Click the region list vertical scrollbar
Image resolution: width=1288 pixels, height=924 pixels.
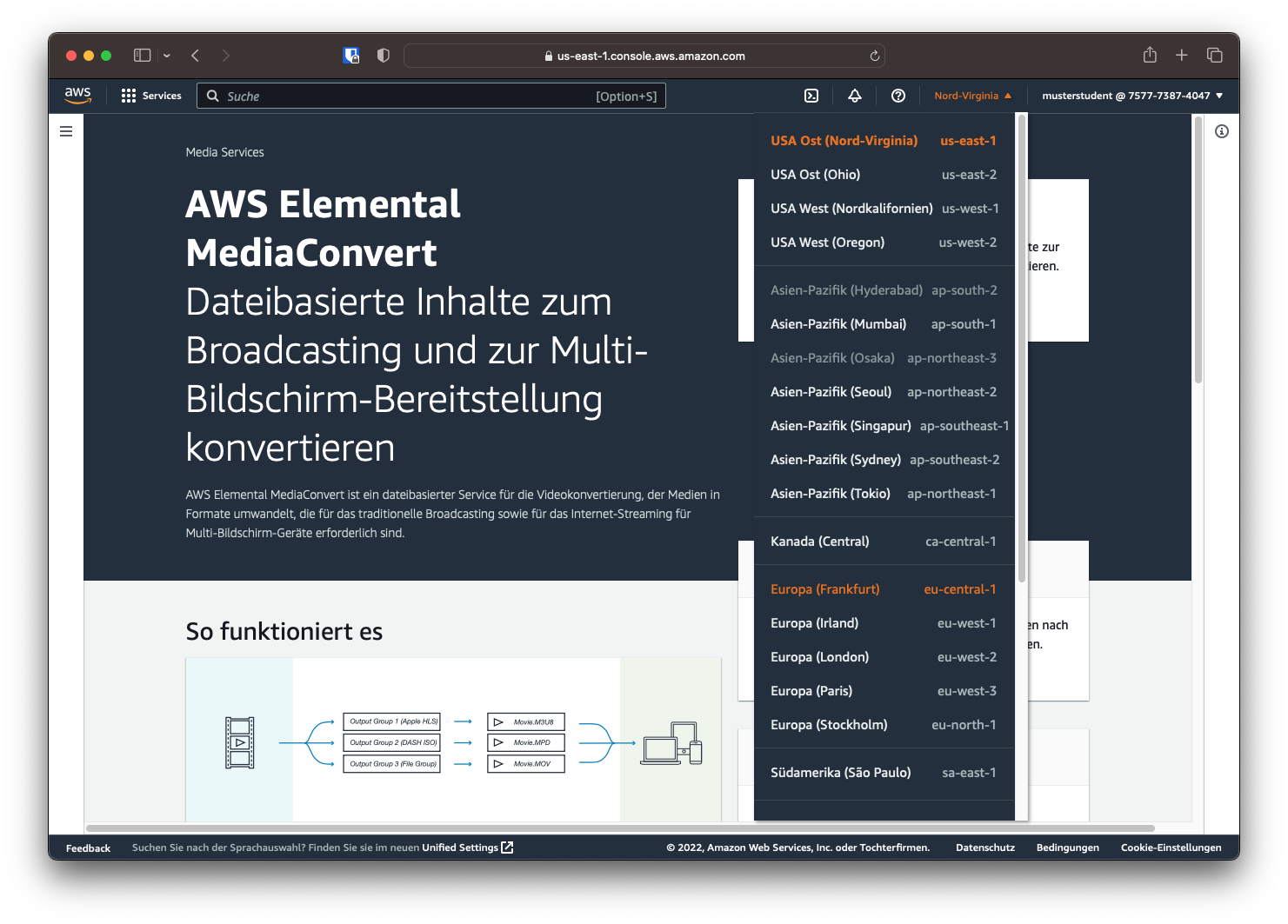[x=1022, y=349]
